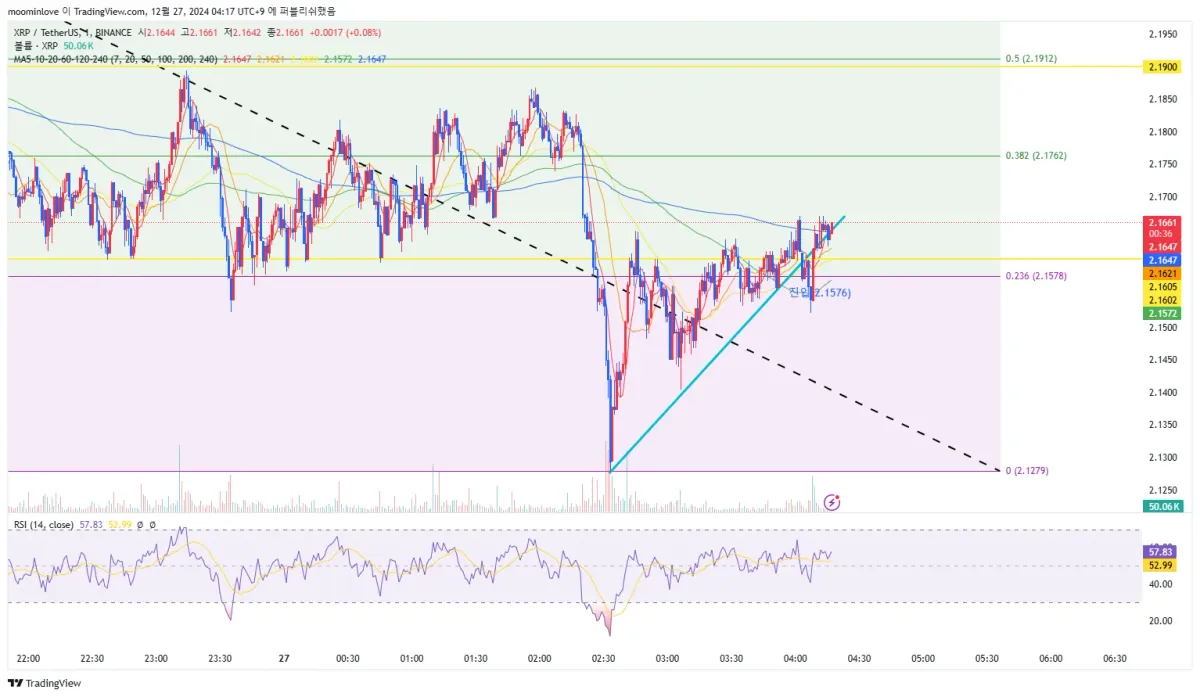Click the 40.00 RSI scale label
Image resolution: width=1200 pixels, height=697 pixels.
1160,584
